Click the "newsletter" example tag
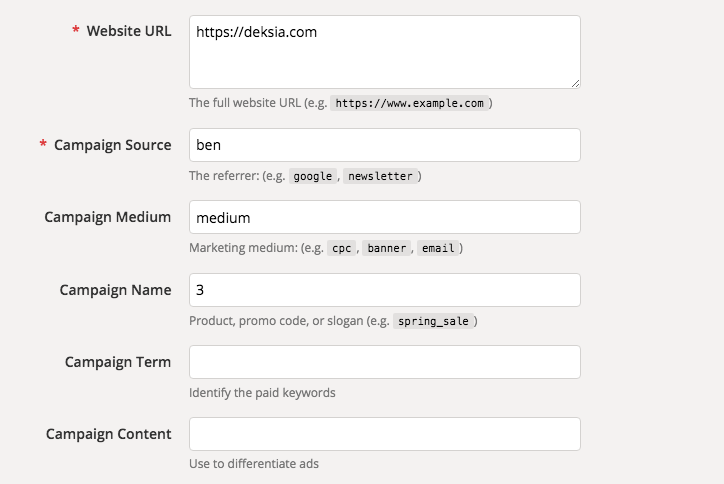The width and height of the screenshot is (724, 484). [x=380, y=176]
